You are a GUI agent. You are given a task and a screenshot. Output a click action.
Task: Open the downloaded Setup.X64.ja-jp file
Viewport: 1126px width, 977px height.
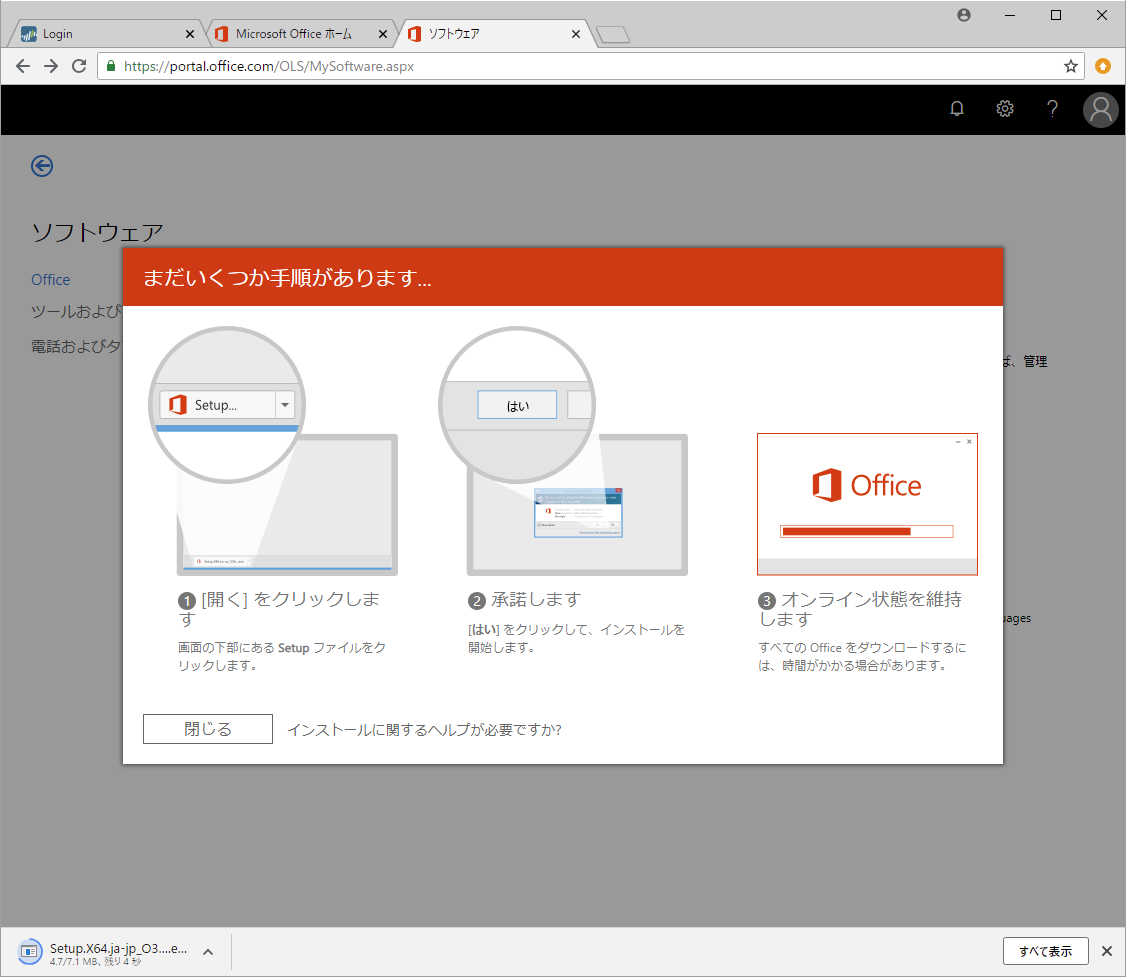(104, 952)
